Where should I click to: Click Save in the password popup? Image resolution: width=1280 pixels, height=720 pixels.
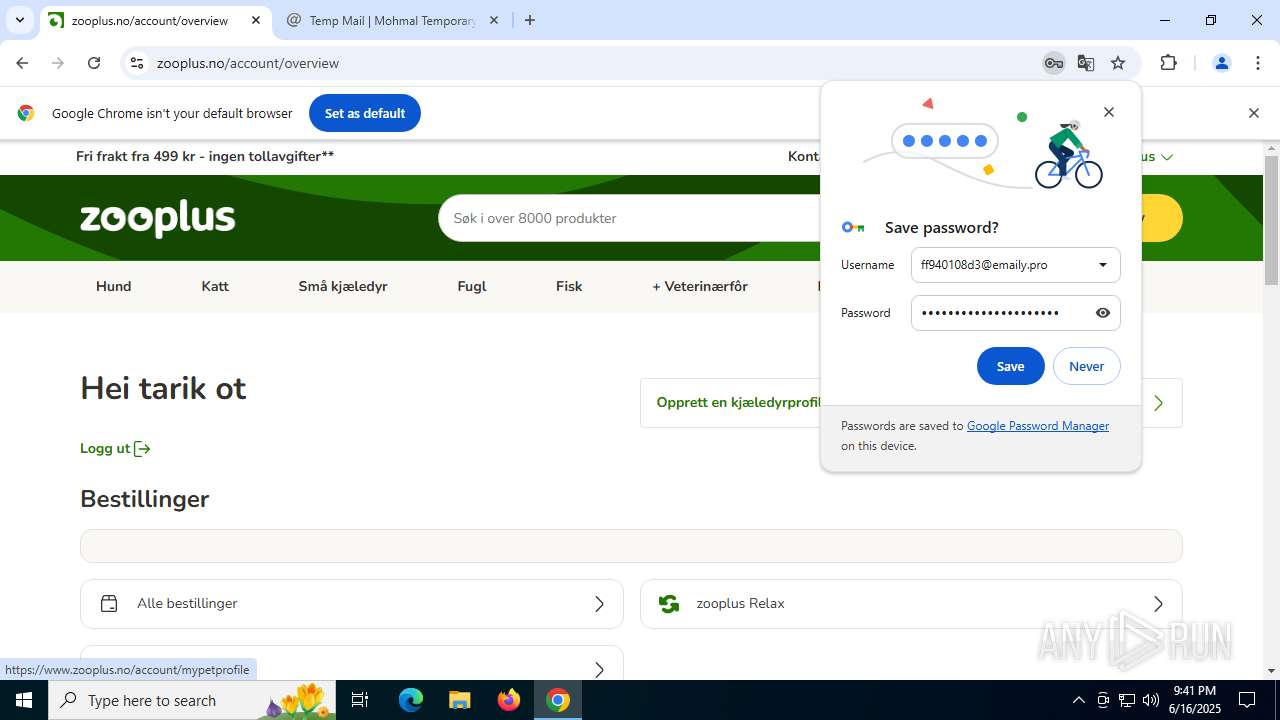1010,366
